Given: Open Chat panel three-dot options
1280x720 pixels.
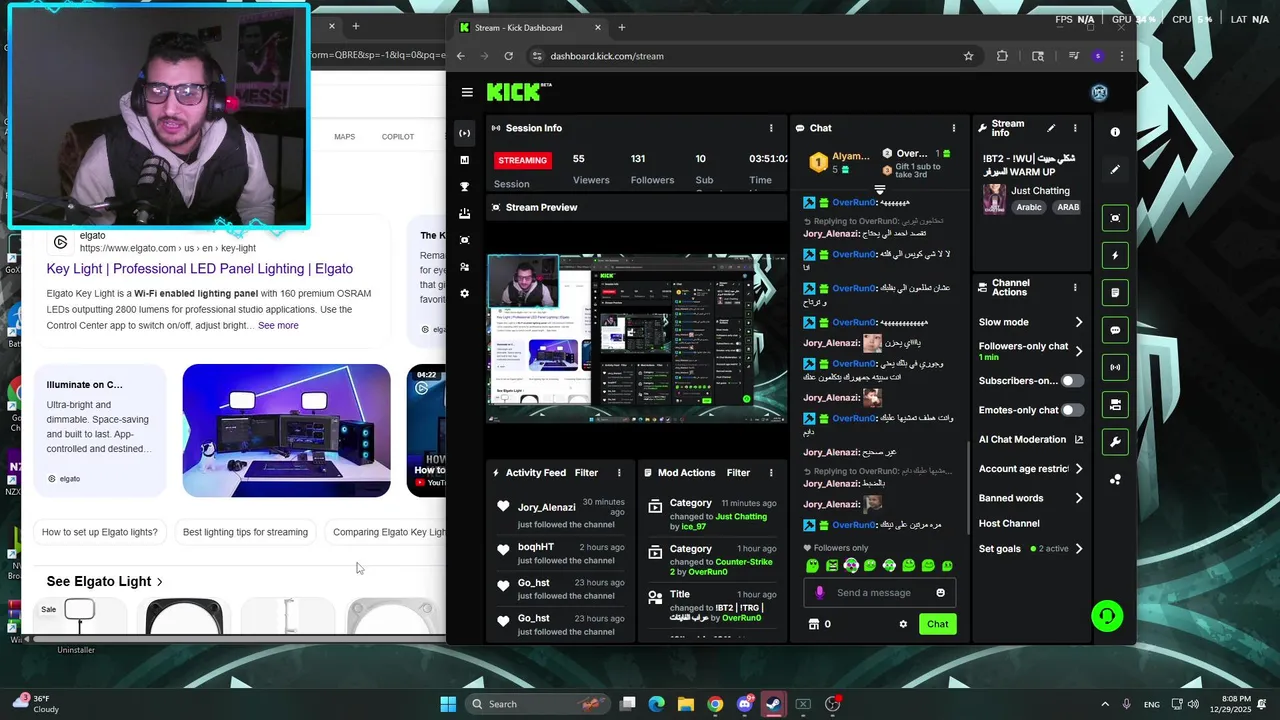Looking at the screenshot, I should pos(954,128).
